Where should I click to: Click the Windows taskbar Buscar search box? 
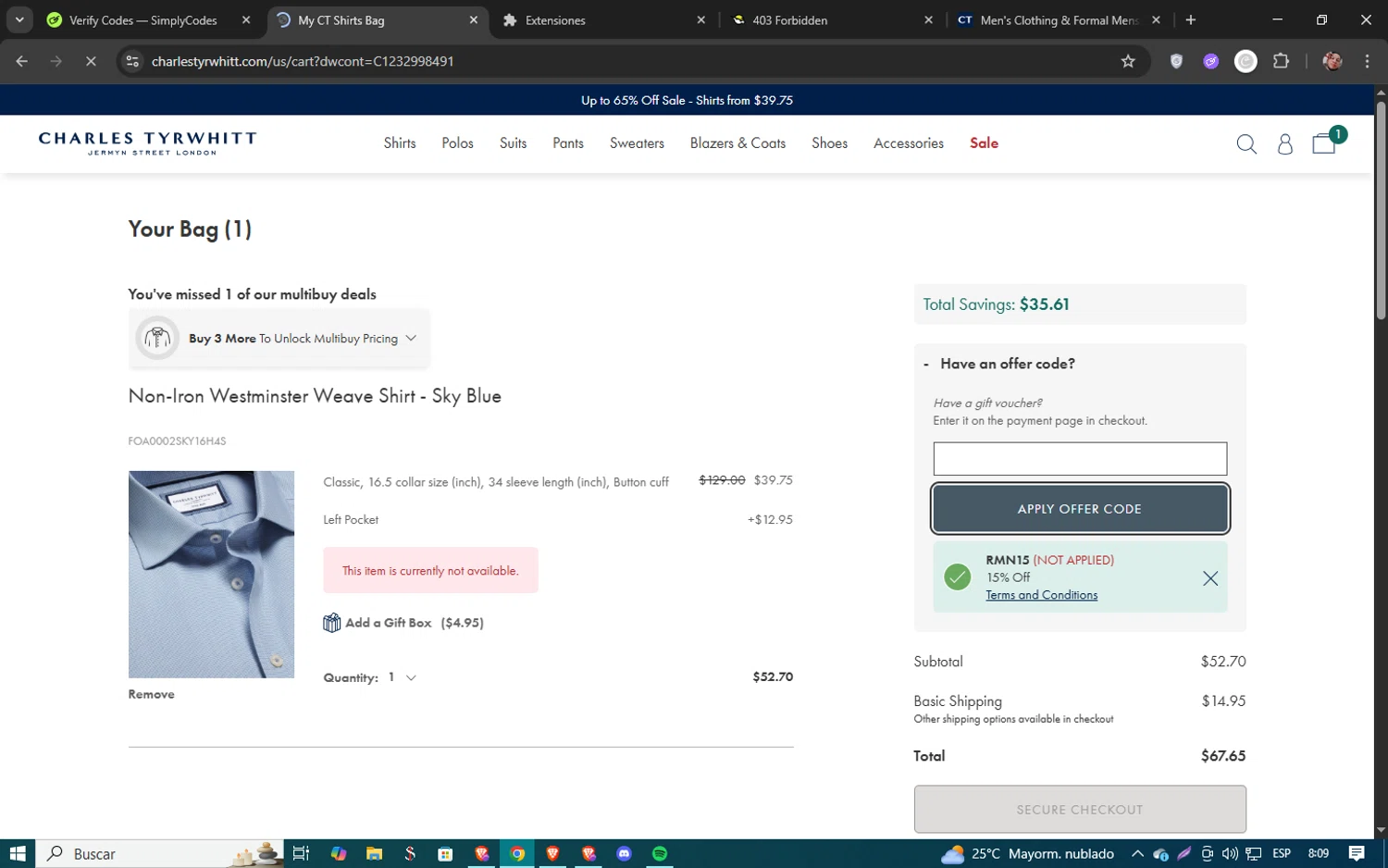(x=159, y=853)
